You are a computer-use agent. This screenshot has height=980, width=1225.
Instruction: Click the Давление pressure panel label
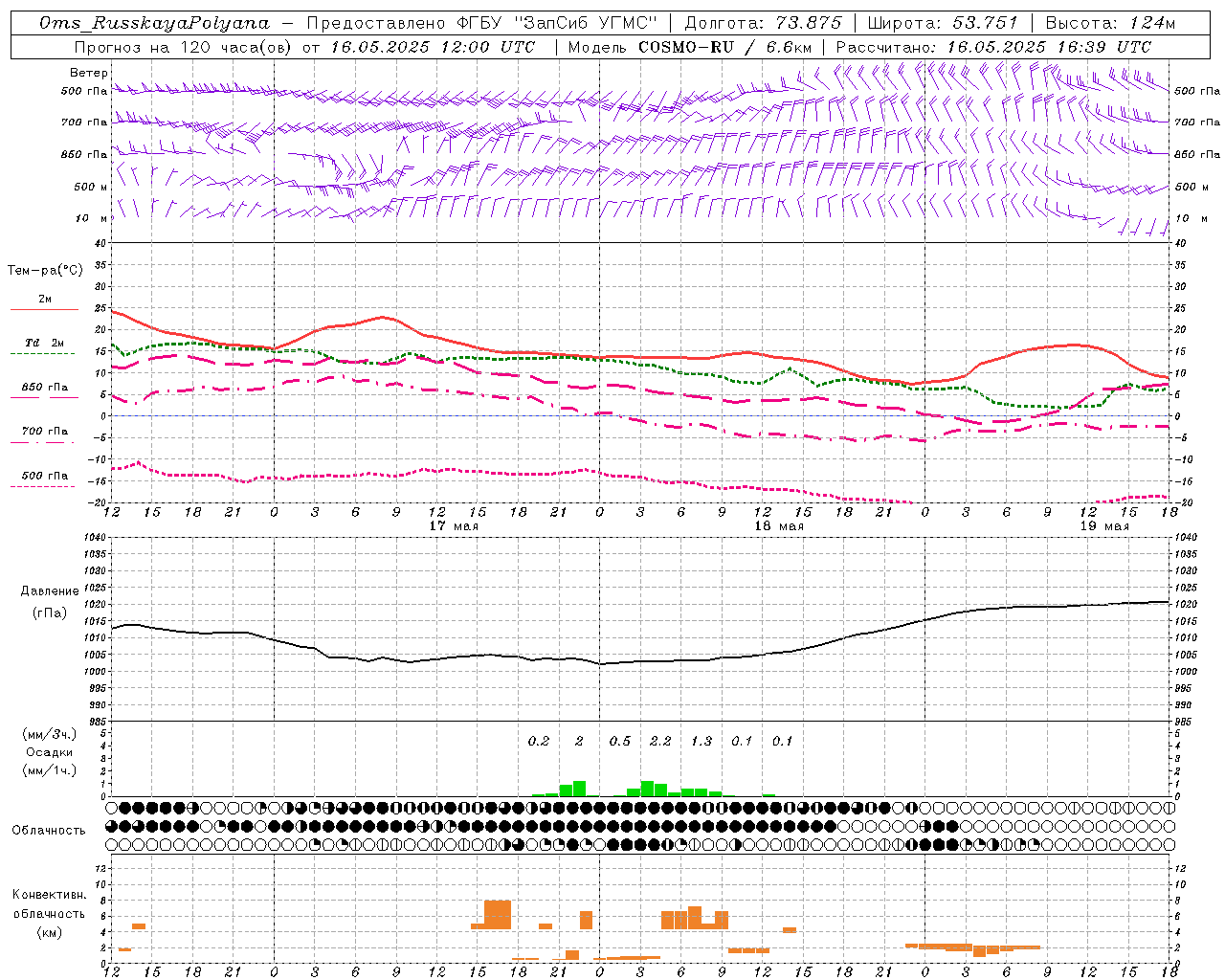tap(50, 591)
